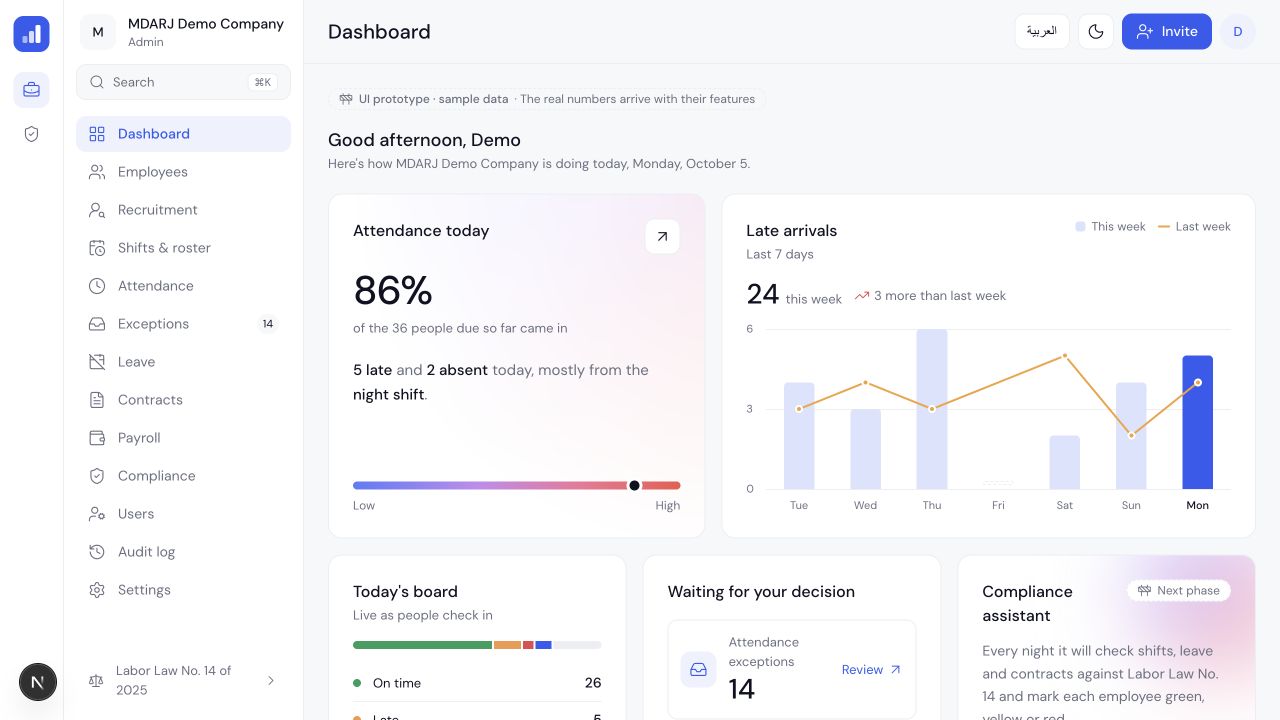Click the On time row in Today's board
This screenshot has width=1280, height=720.
click(x=477, y=683)
